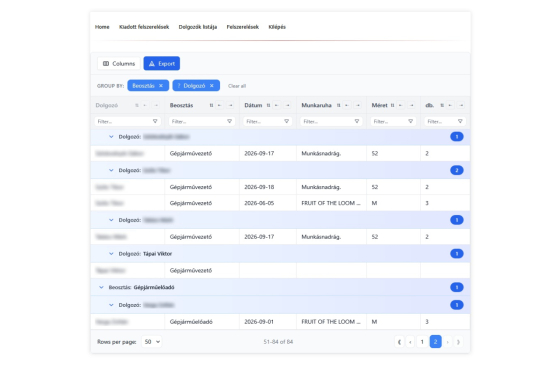Move the Méret column right with arrow icon
560x368 pixels.
(x=411, y=105)
